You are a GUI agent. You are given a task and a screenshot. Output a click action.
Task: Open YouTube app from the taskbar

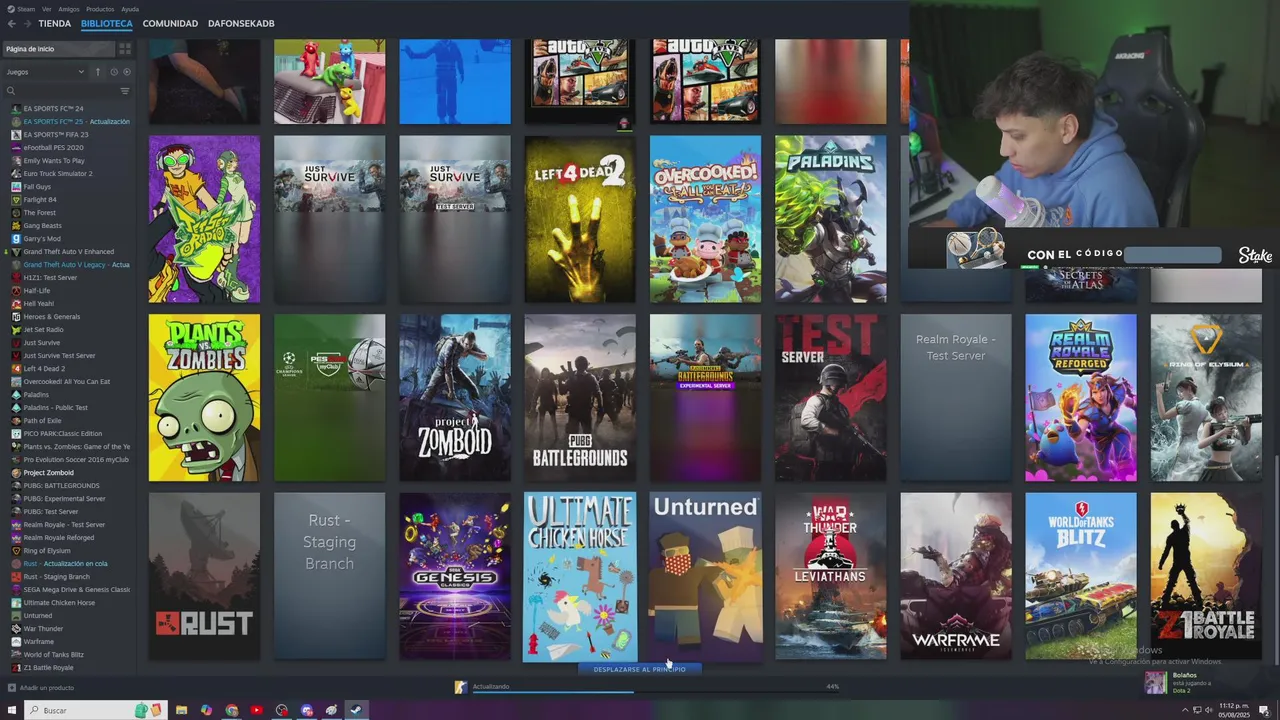coord(256,710)
